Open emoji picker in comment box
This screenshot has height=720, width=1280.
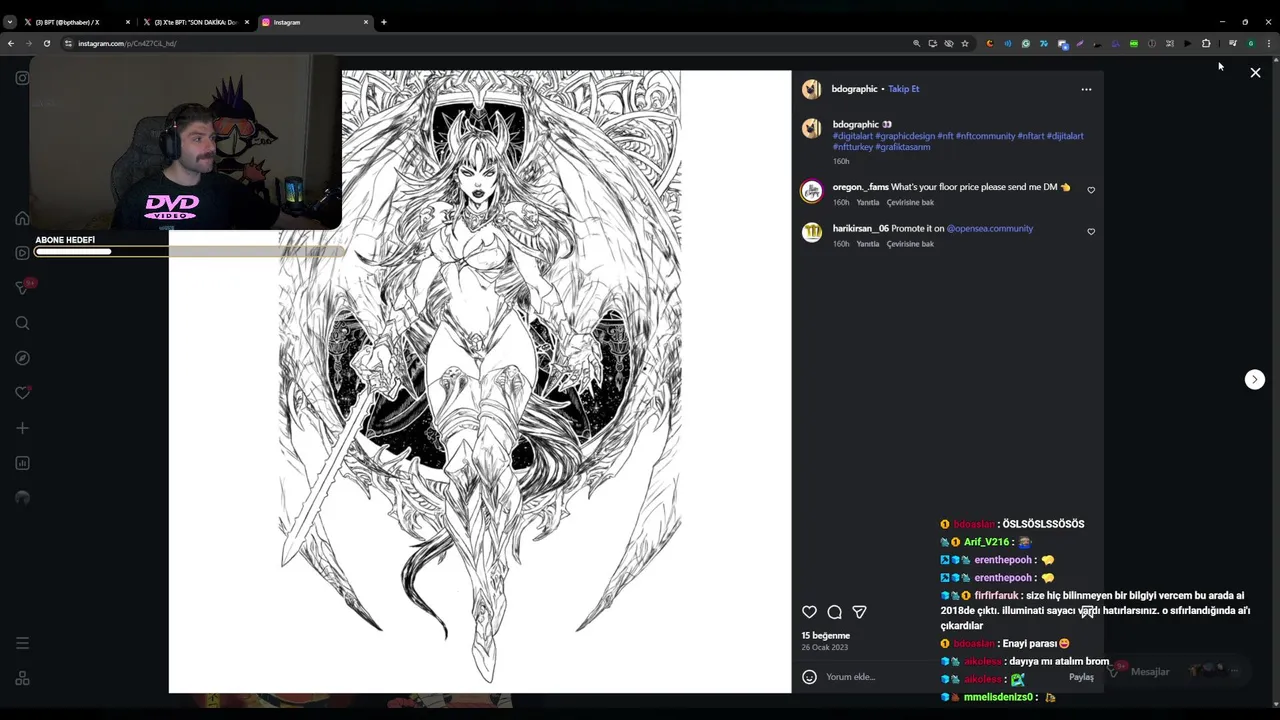click(x=809, y=677)
